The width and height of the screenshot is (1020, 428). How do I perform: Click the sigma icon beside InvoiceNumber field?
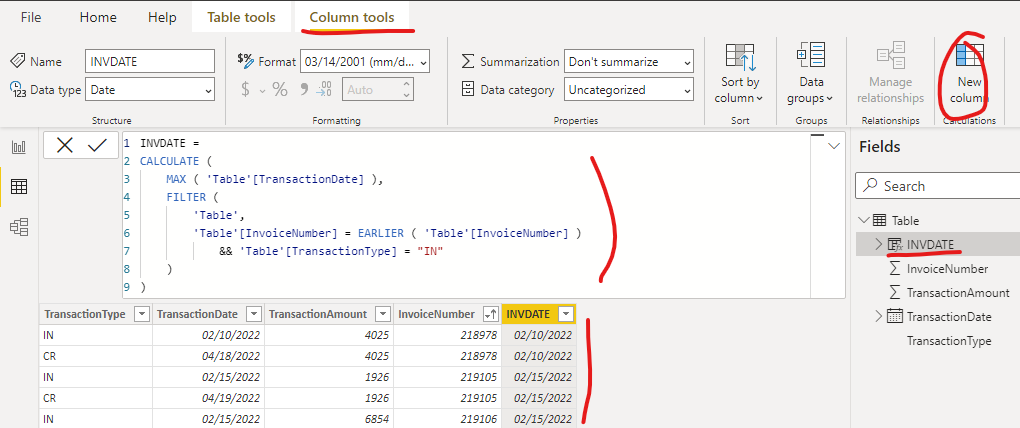coord(895,269)
